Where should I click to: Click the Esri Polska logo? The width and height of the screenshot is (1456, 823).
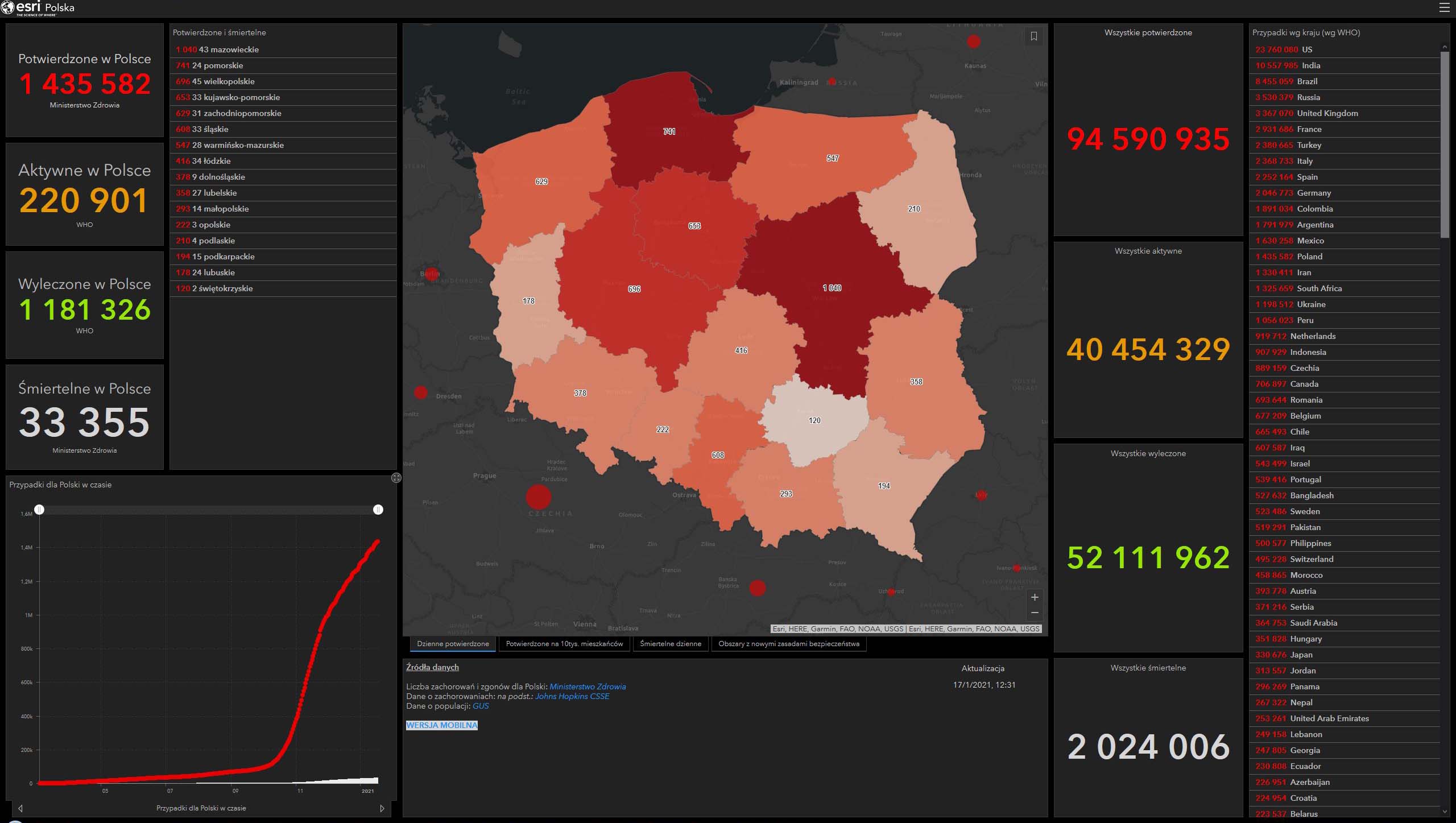pos(38,8)
